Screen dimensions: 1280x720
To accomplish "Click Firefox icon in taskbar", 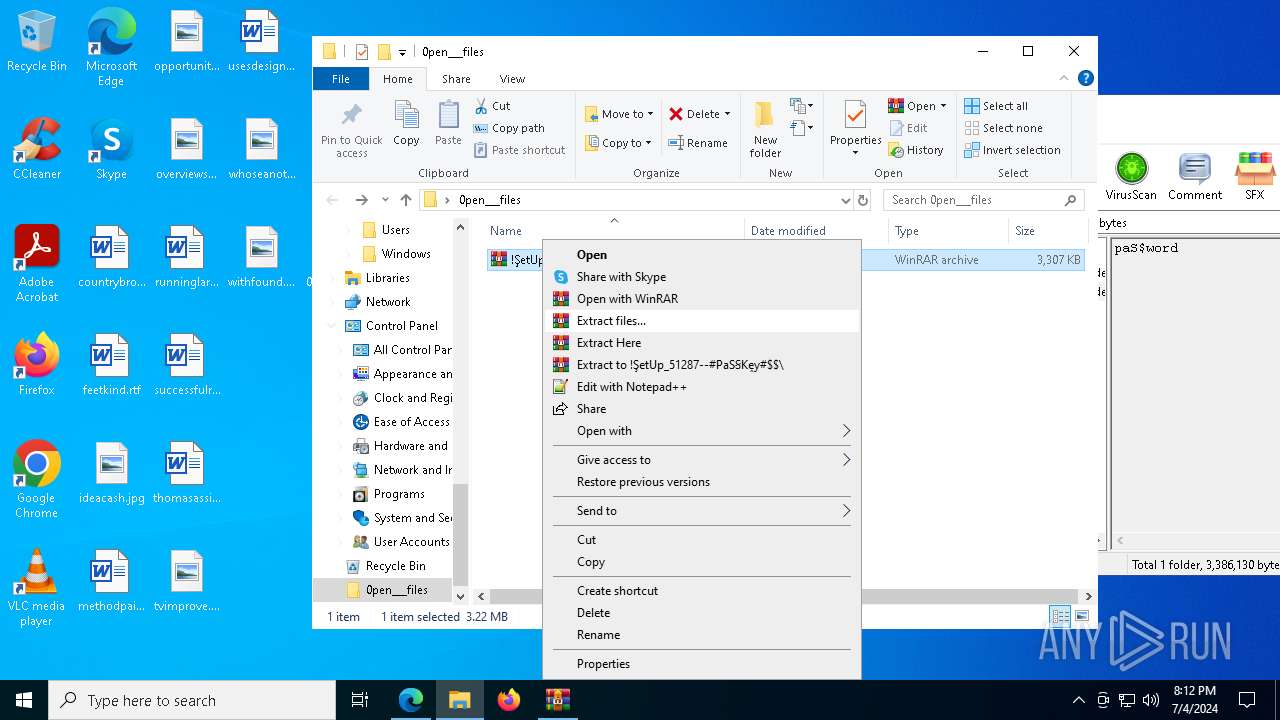I will [509, 700].
